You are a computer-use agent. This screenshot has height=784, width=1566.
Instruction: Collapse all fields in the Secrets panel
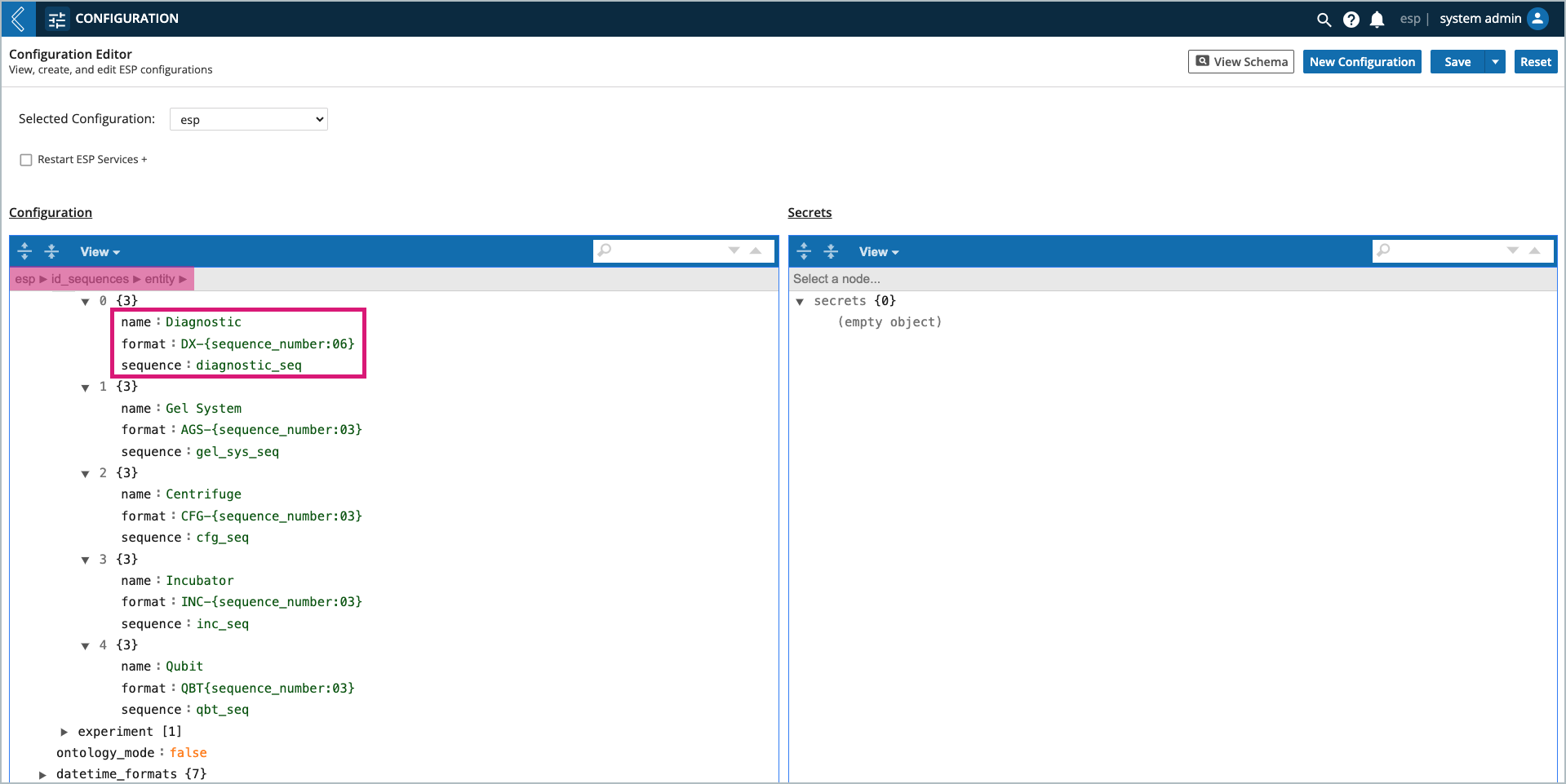[x=831, y=251]
